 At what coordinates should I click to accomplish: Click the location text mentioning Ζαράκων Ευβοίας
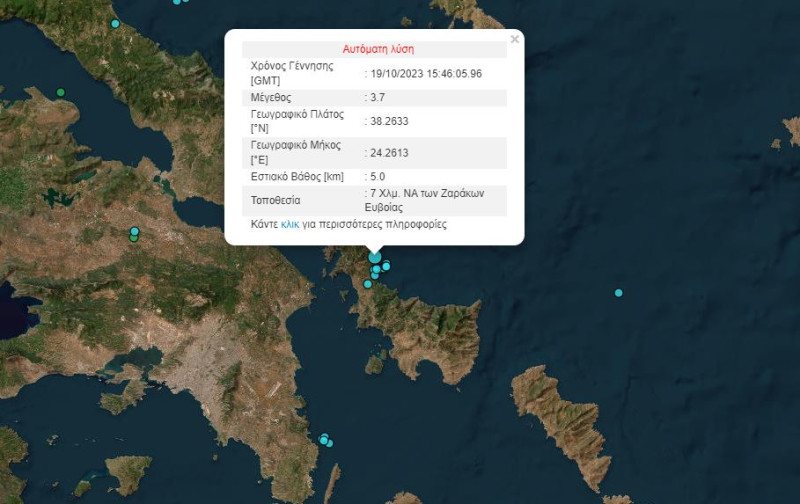(428, 200)
